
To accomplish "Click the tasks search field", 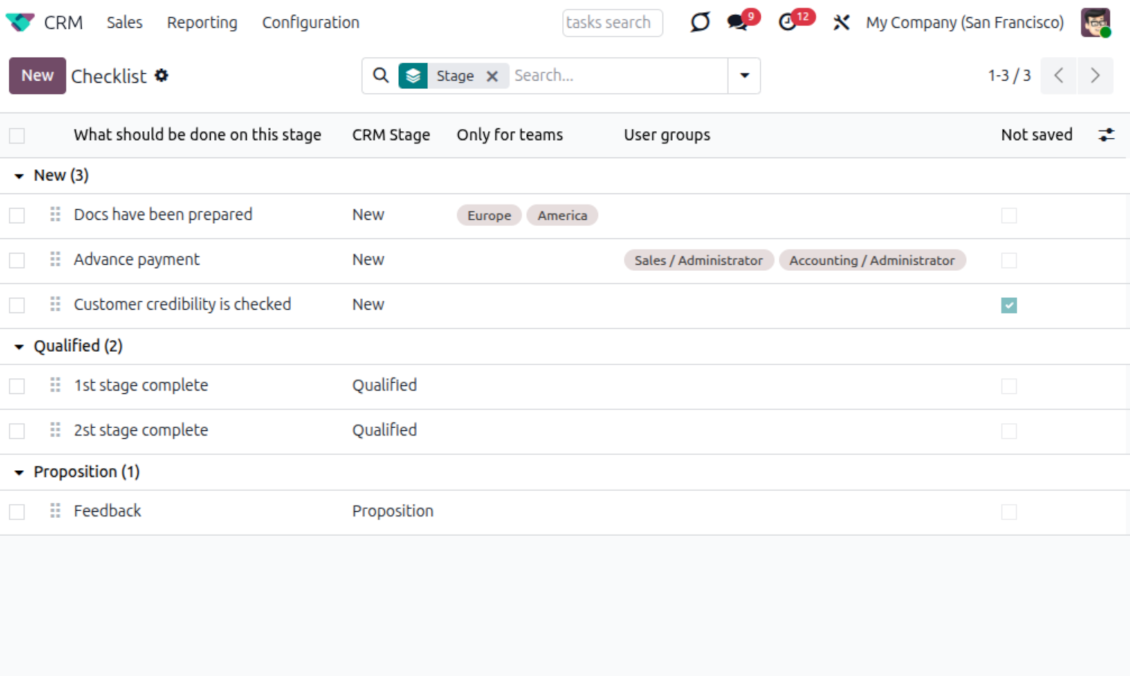I will click(x=612, y=22).
